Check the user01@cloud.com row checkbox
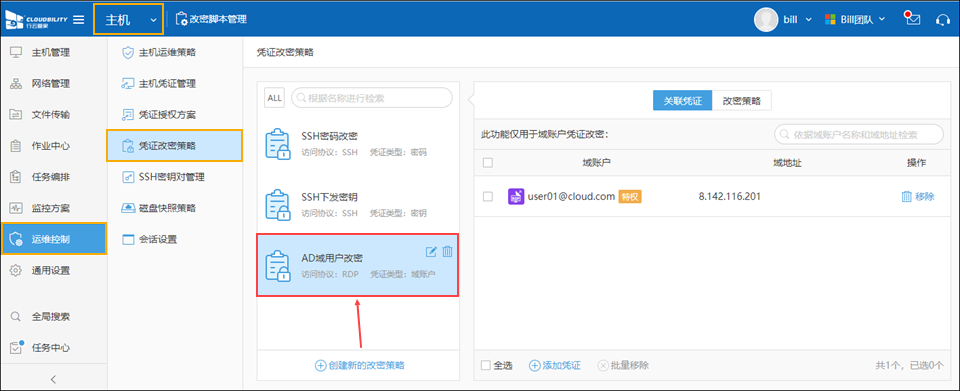The image size is (960, 391). pos(488,196)
